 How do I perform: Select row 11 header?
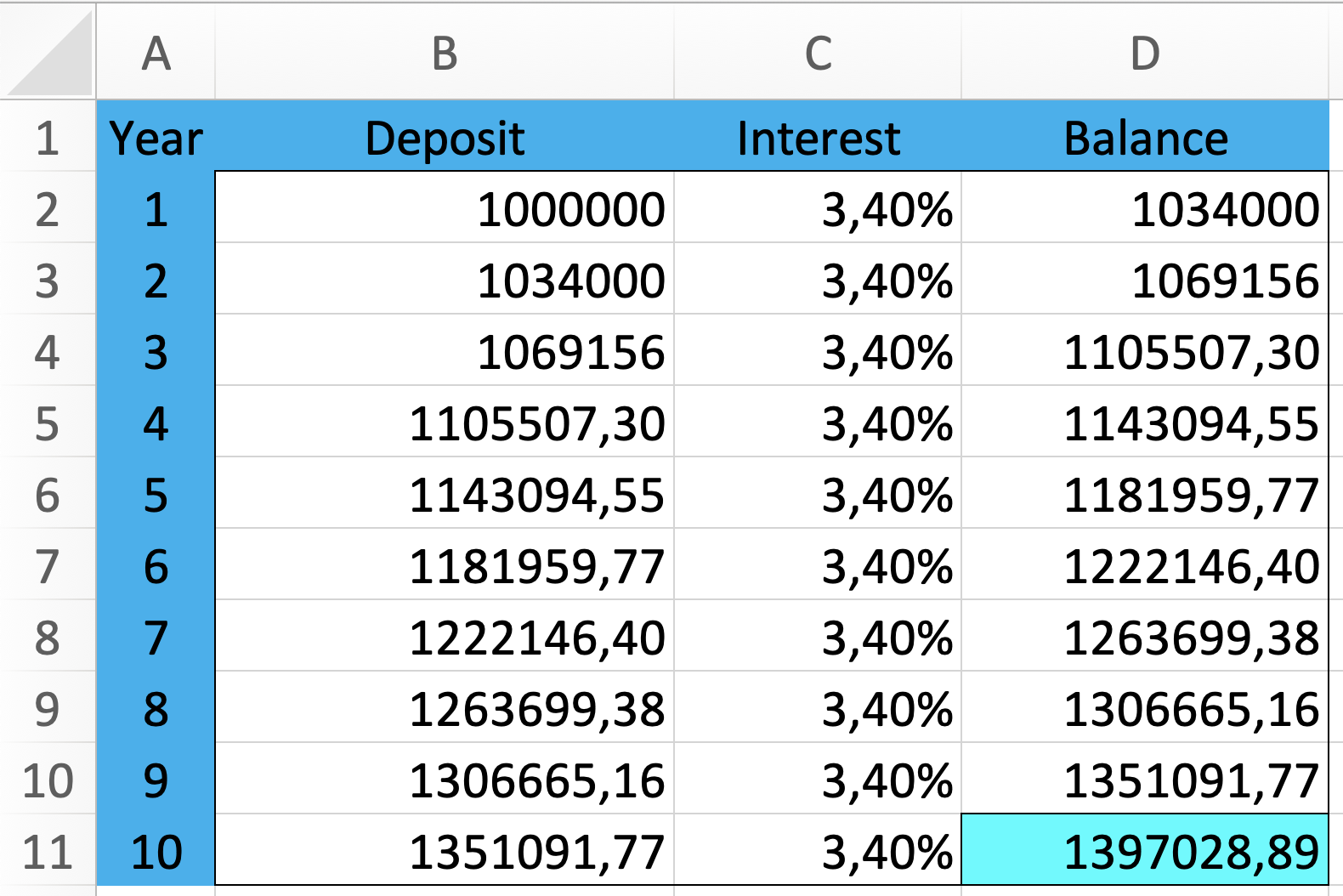point(48,850)
